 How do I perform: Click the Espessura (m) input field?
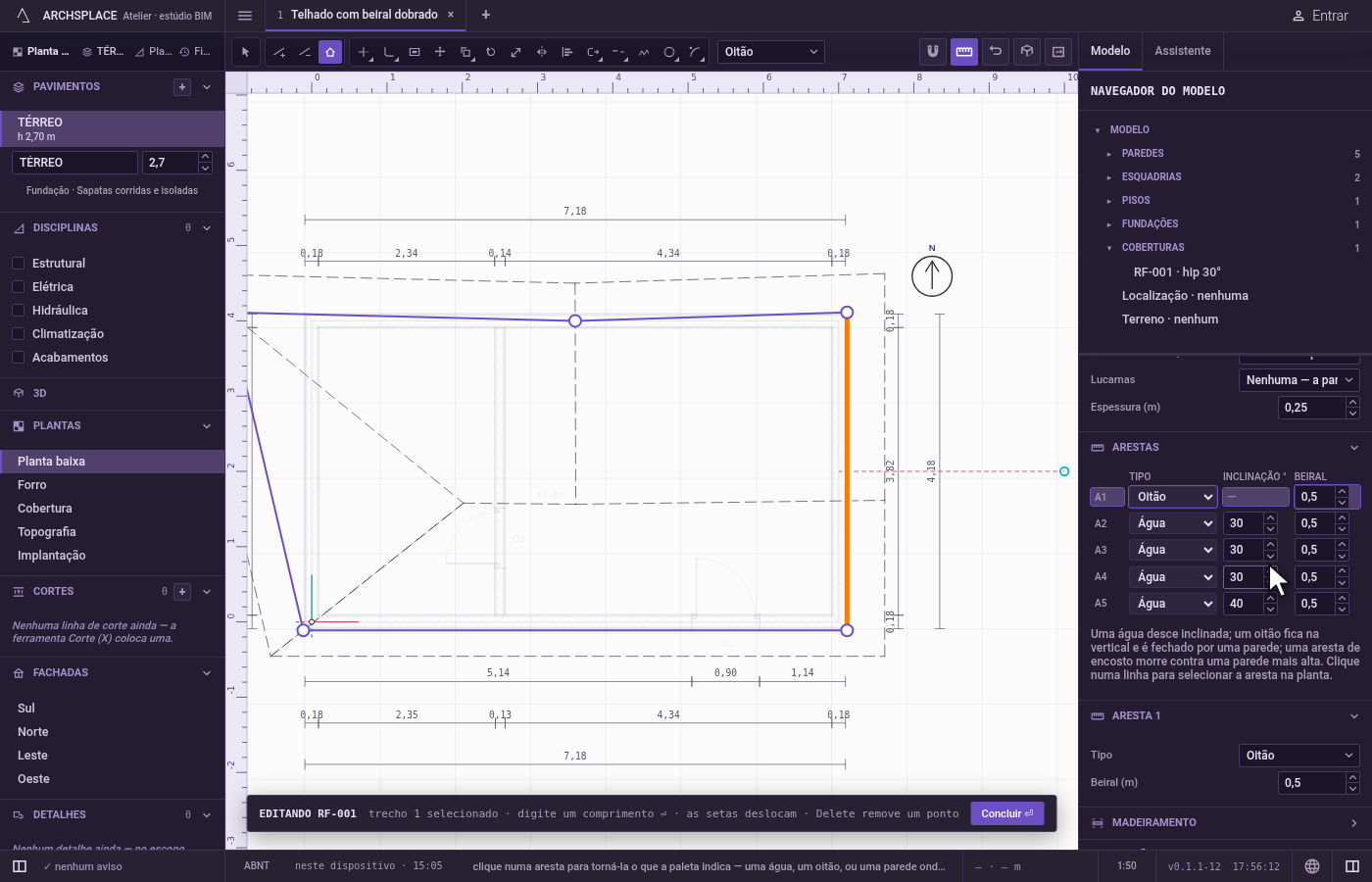click(x=1311, y=408)
